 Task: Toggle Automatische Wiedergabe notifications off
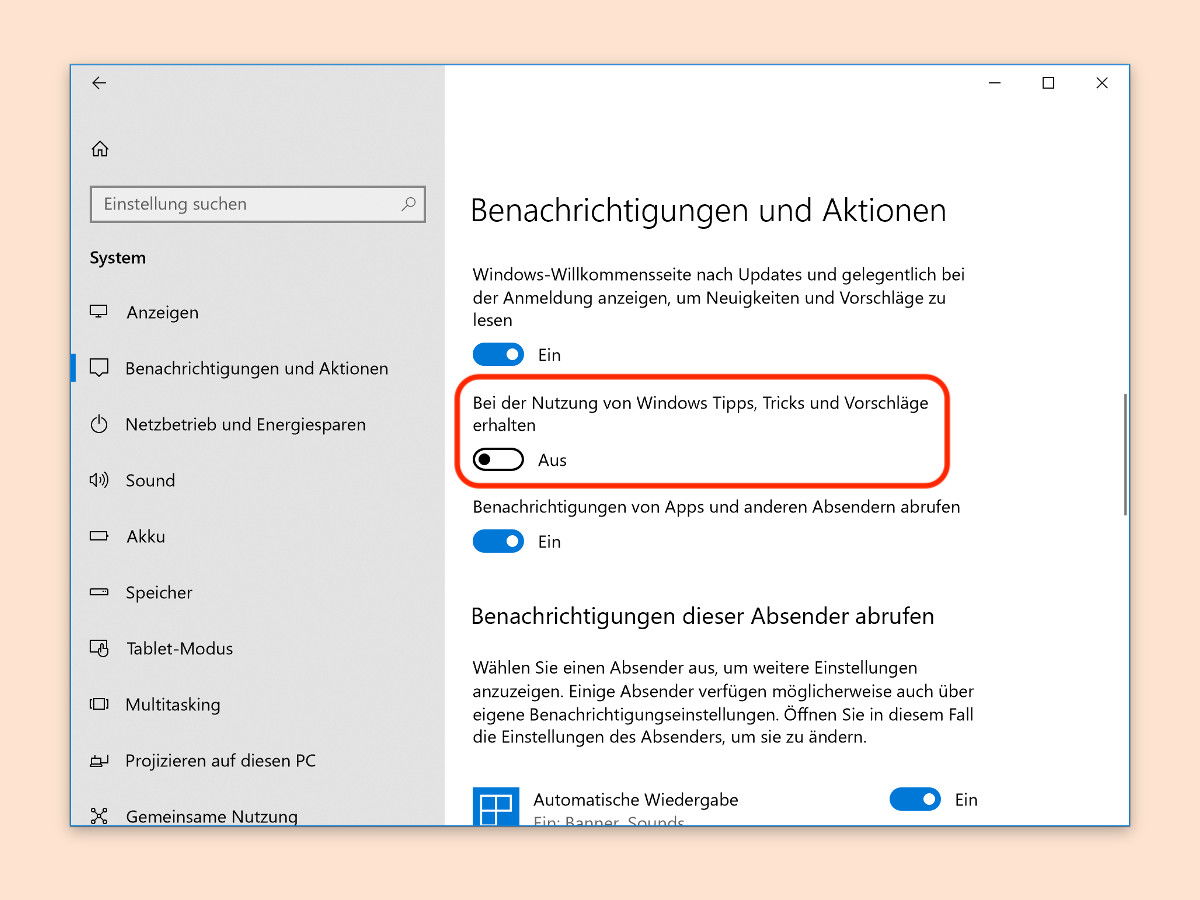click(915, 799)
